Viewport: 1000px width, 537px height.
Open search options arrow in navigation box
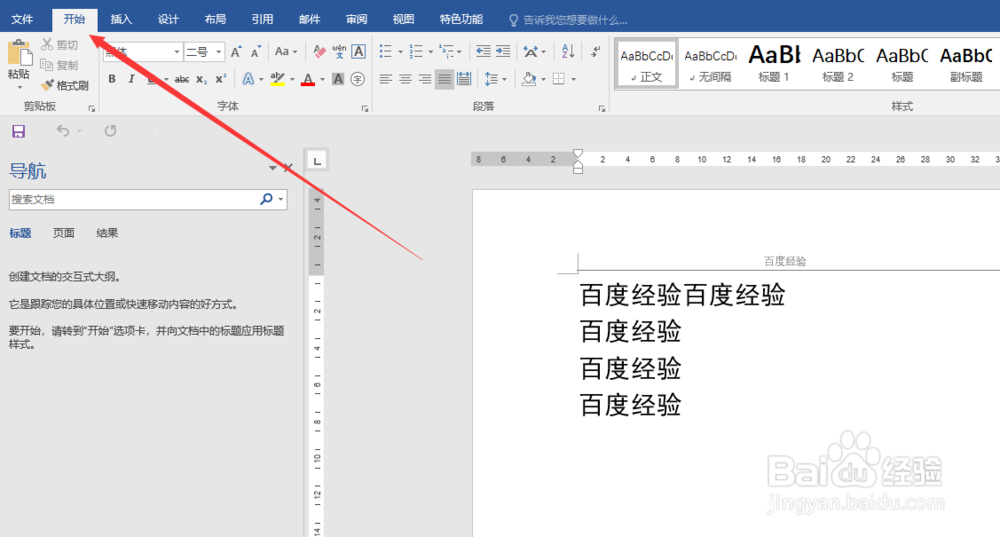(281, 200)
